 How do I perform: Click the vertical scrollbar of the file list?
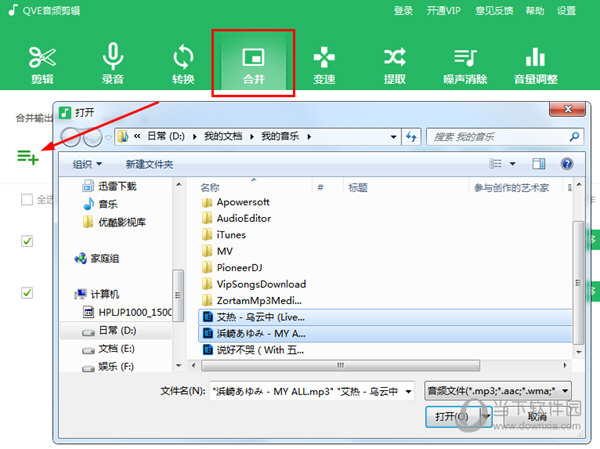pos(578,282)
